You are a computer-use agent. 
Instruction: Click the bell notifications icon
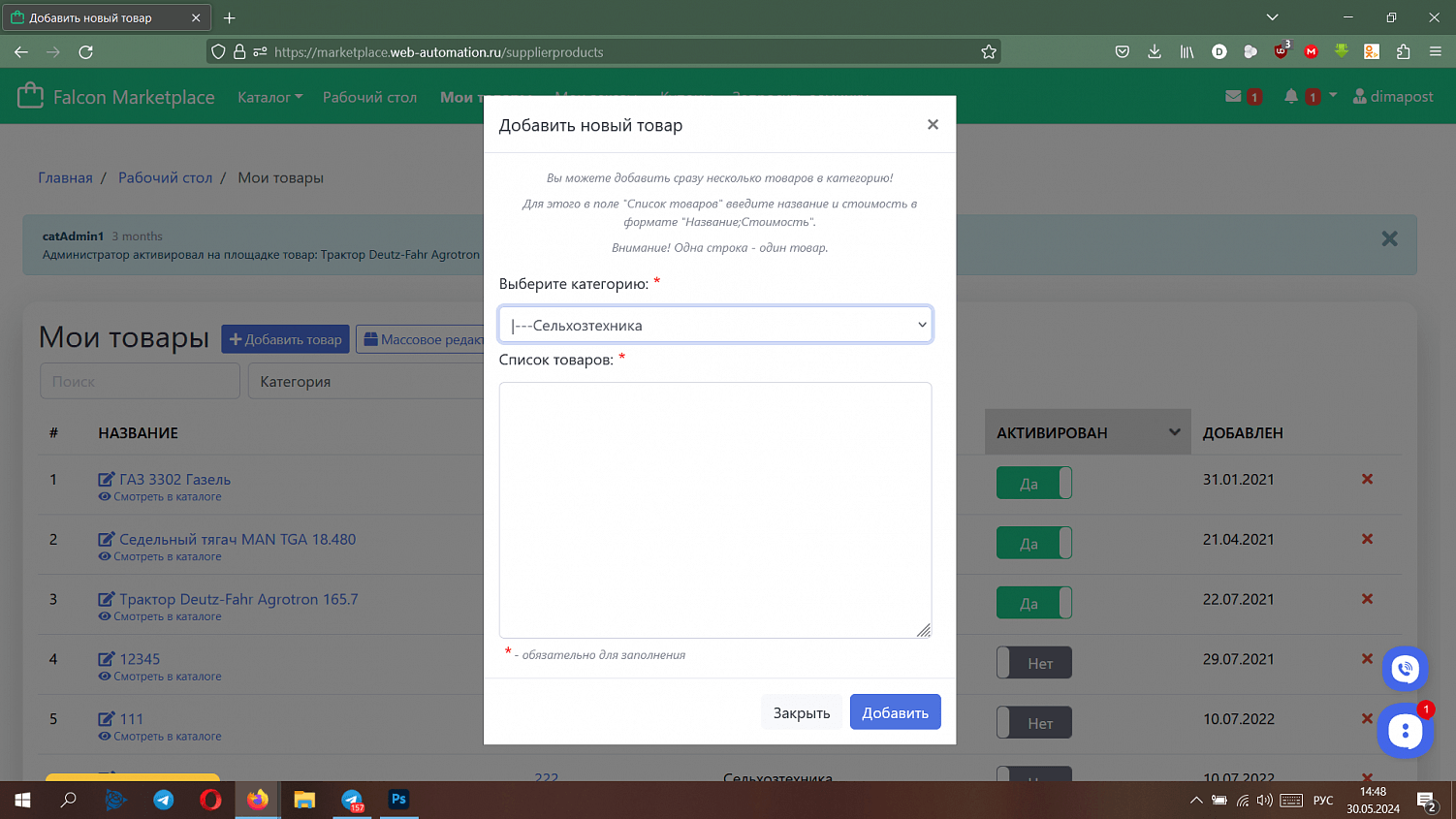[x=1291, y=96]
